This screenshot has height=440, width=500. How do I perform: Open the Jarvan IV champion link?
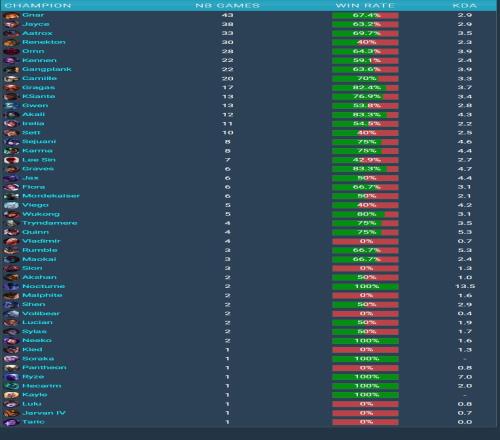click(x=44, y=413)
